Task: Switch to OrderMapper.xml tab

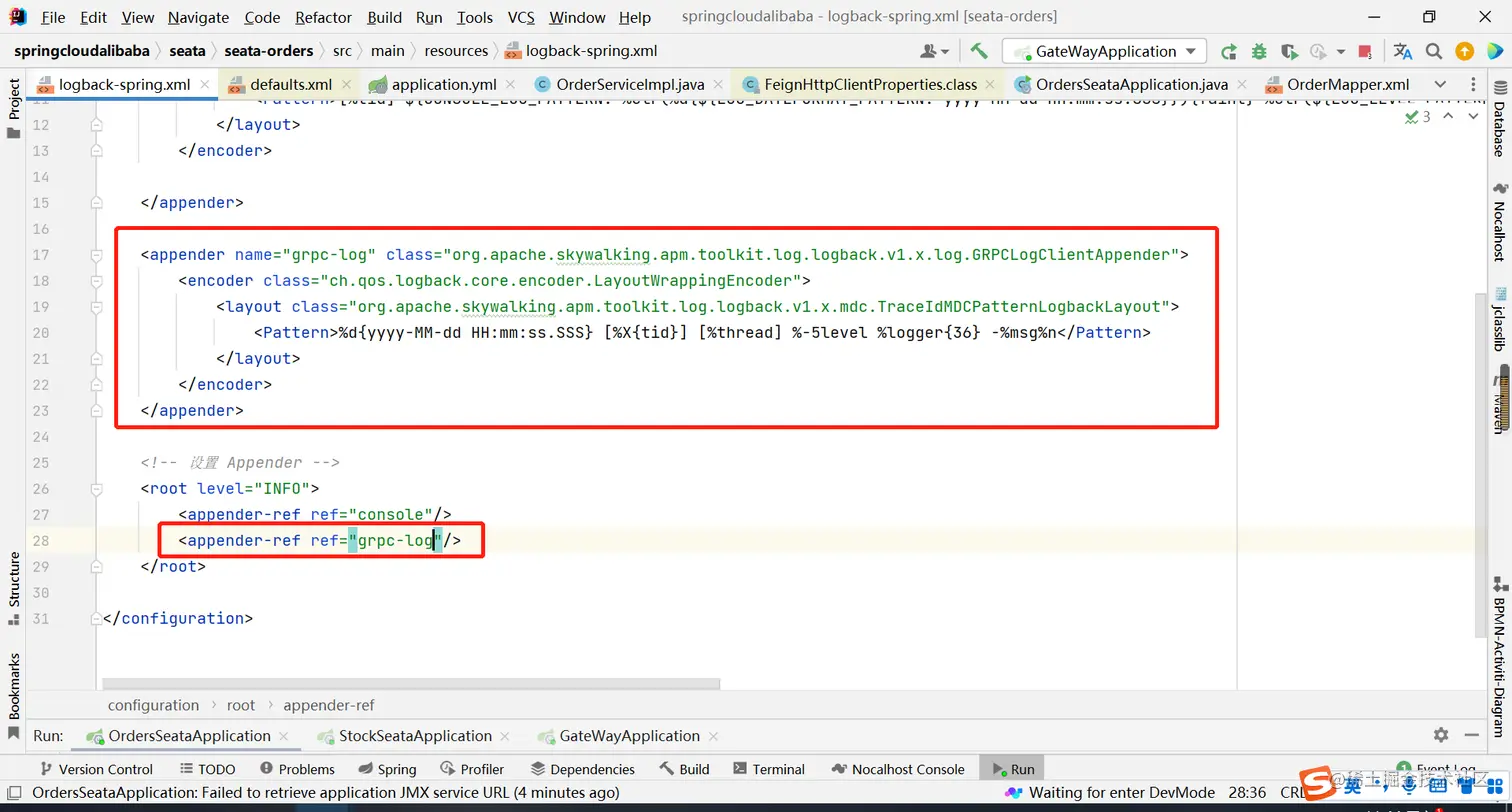Action: tap(1347, 84)
